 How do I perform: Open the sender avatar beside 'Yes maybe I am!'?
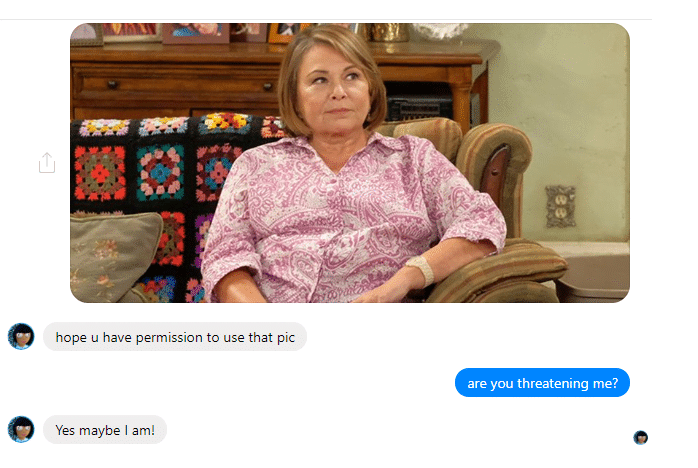(x=21, y=429)
